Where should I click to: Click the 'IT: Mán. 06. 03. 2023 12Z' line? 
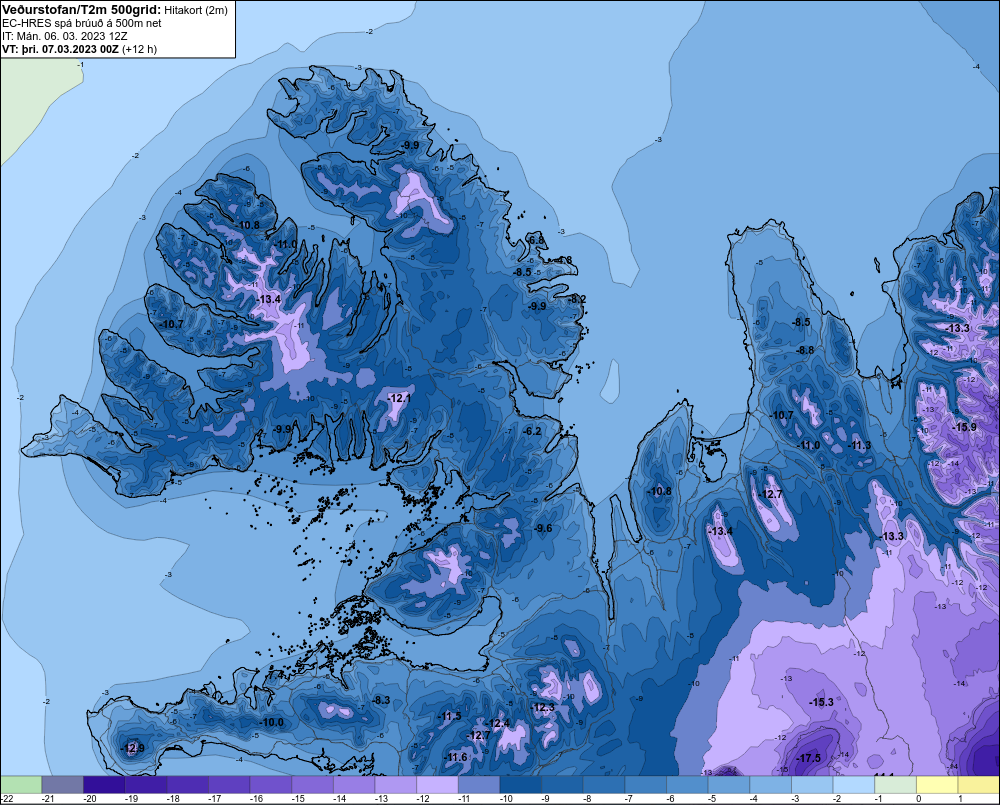[x=64, y=36]
